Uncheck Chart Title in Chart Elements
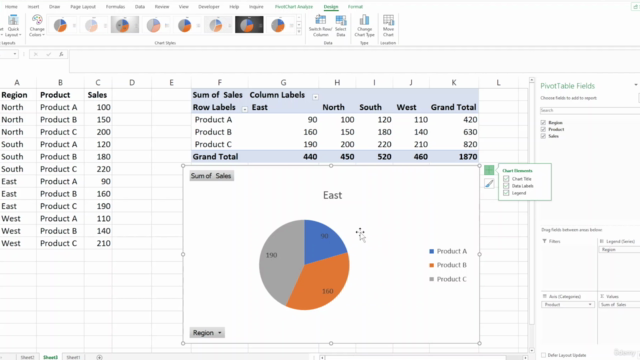640x360 pixels. [x=506, y=179]
